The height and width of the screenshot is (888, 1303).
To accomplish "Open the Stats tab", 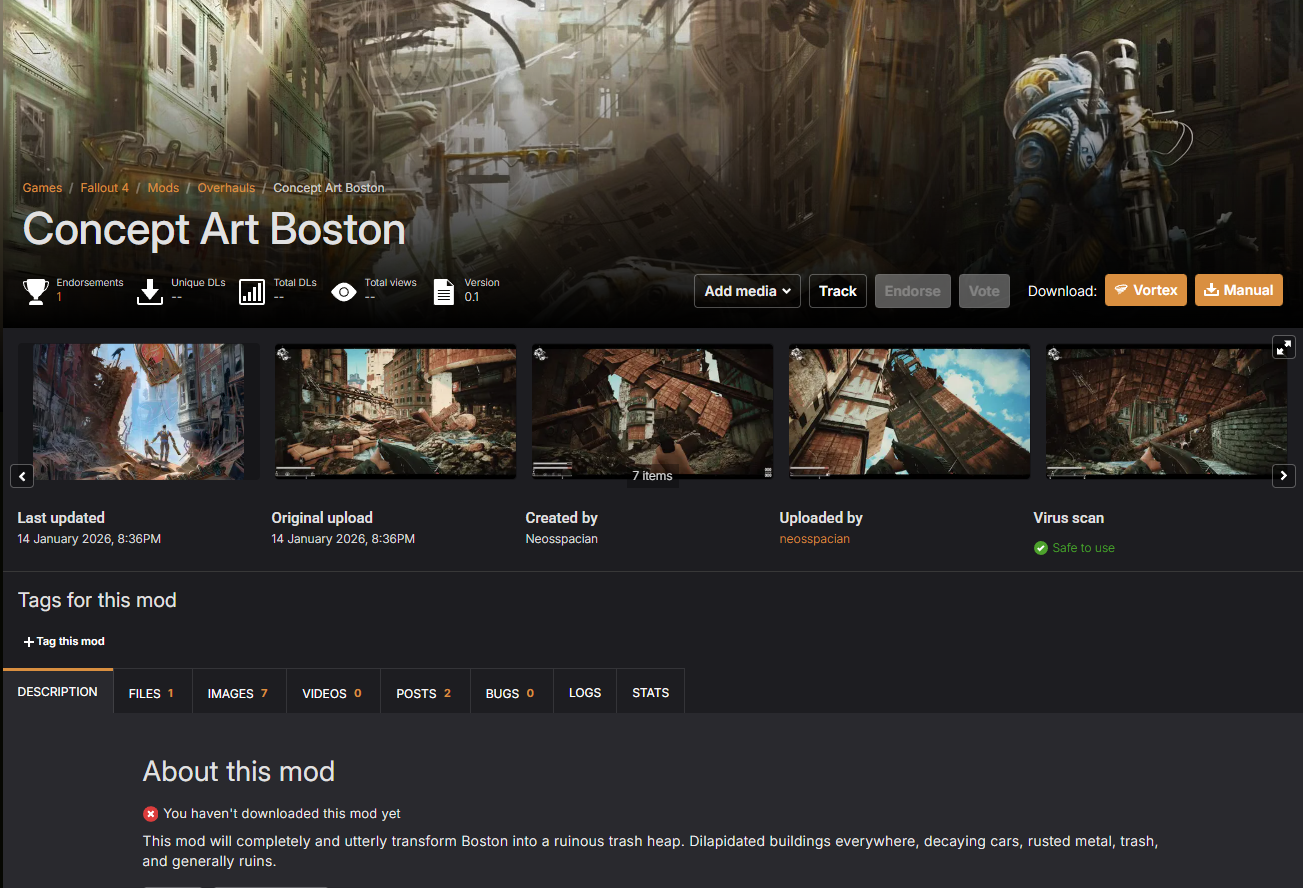I will tap(651, 693).
